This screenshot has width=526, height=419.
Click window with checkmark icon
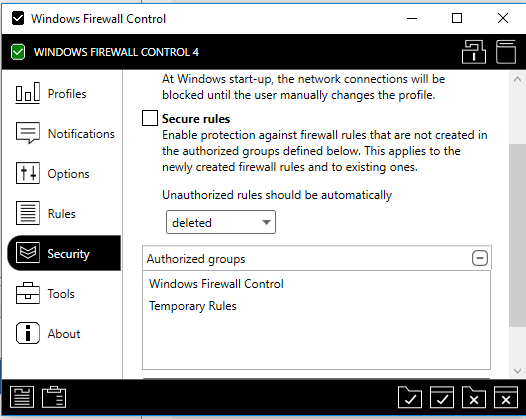pyautogui.click(x=442, y=397)
